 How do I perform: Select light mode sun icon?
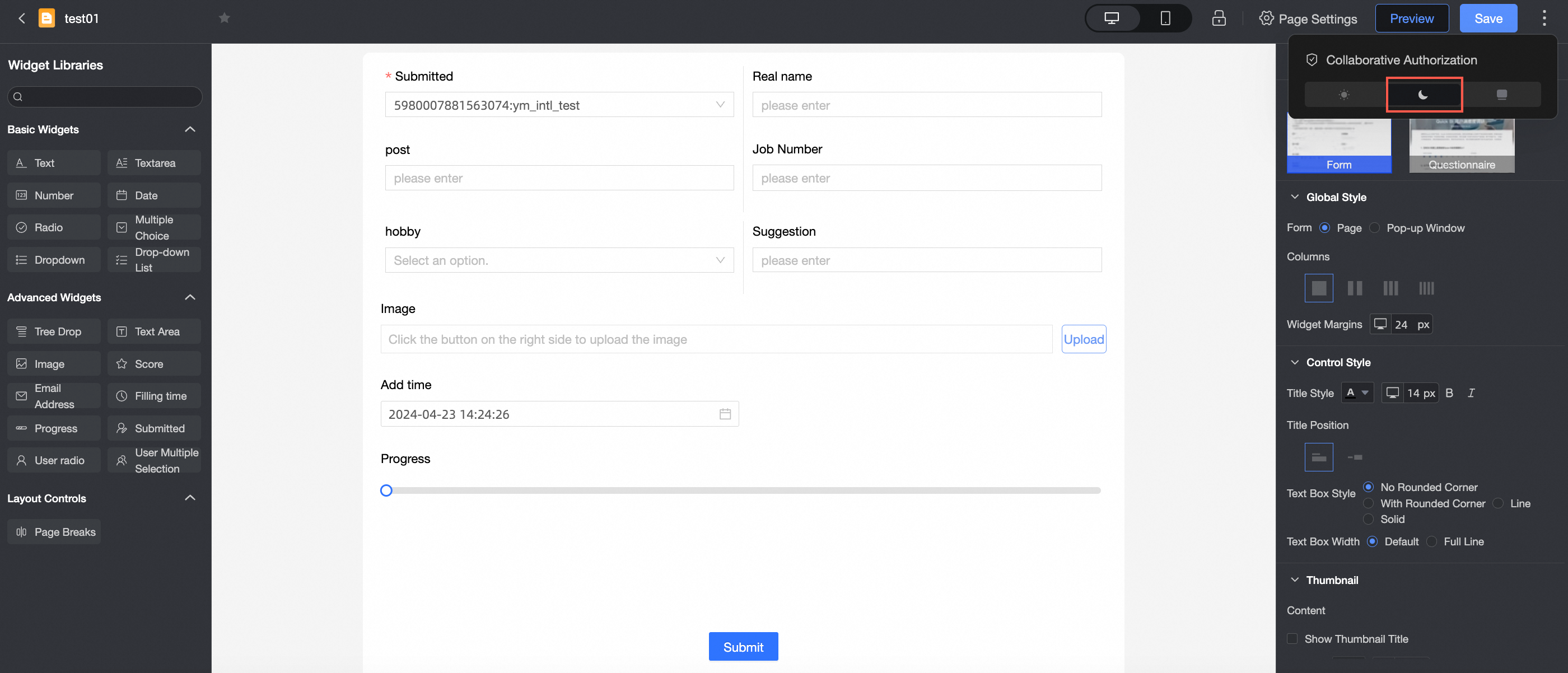1344,94
